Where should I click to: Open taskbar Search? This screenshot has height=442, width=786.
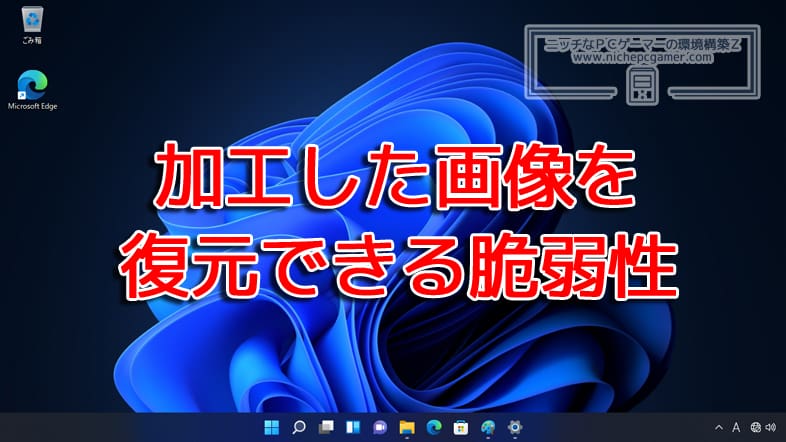click(299, 427)
